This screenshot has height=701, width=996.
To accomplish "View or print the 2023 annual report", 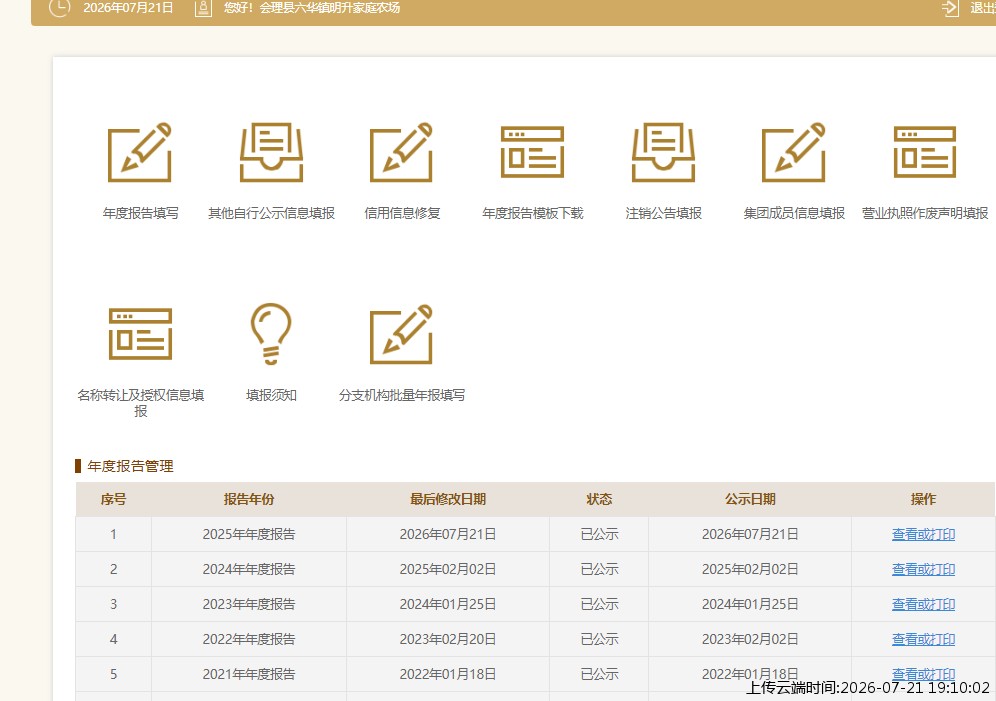I will (923, 604).
